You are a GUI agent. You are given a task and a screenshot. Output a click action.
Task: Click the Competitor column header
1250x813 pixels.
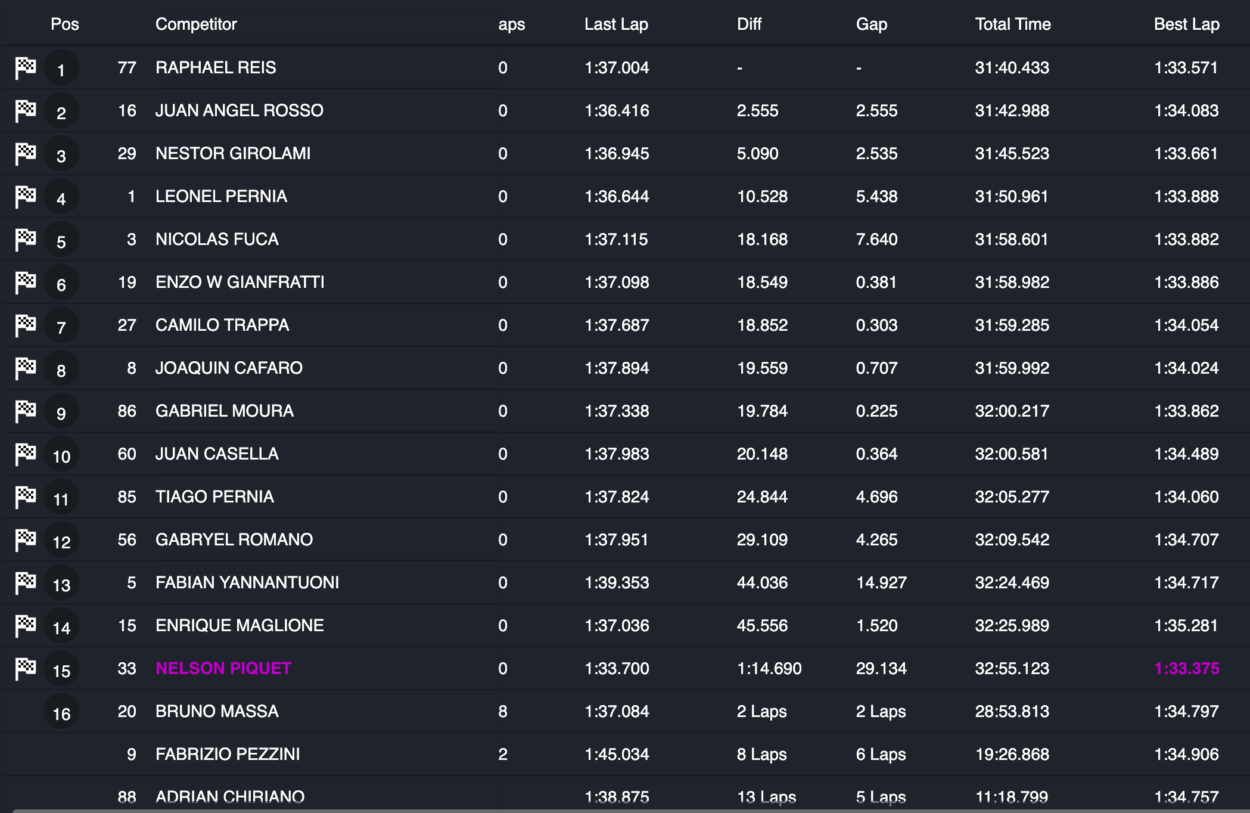196,24
